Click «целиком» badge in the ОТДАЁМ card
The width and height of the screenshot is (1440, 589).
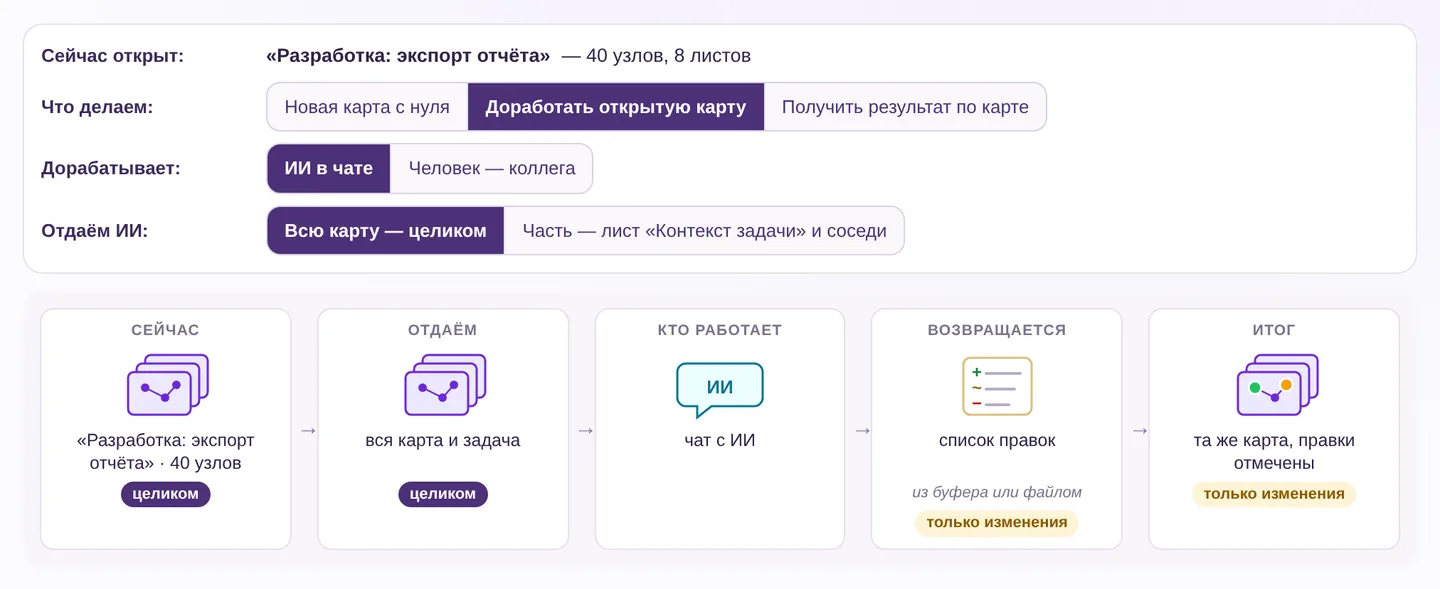point(443,494)
